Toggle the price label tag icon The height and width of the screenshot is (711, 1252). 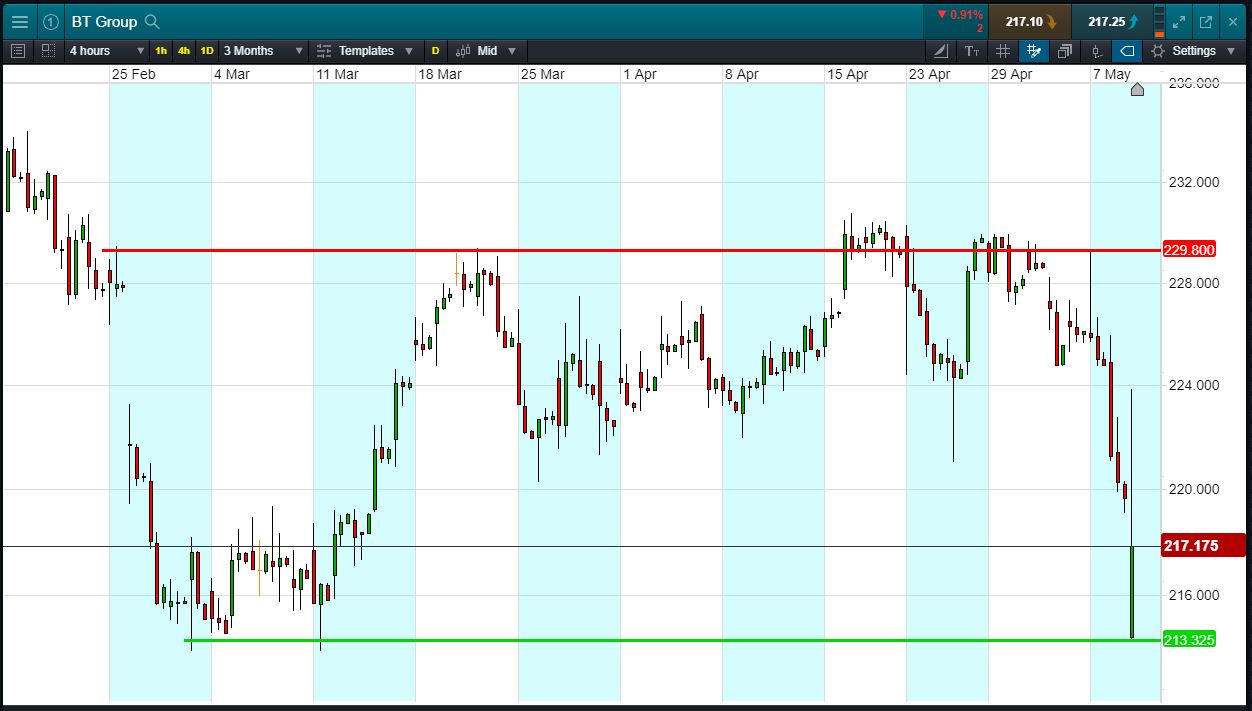tap(1127, 50)
